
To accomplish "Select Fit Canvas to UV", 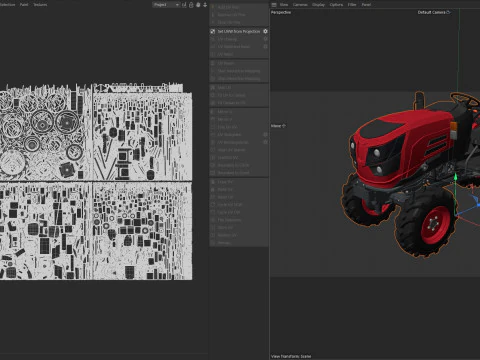I will [231, 103].
